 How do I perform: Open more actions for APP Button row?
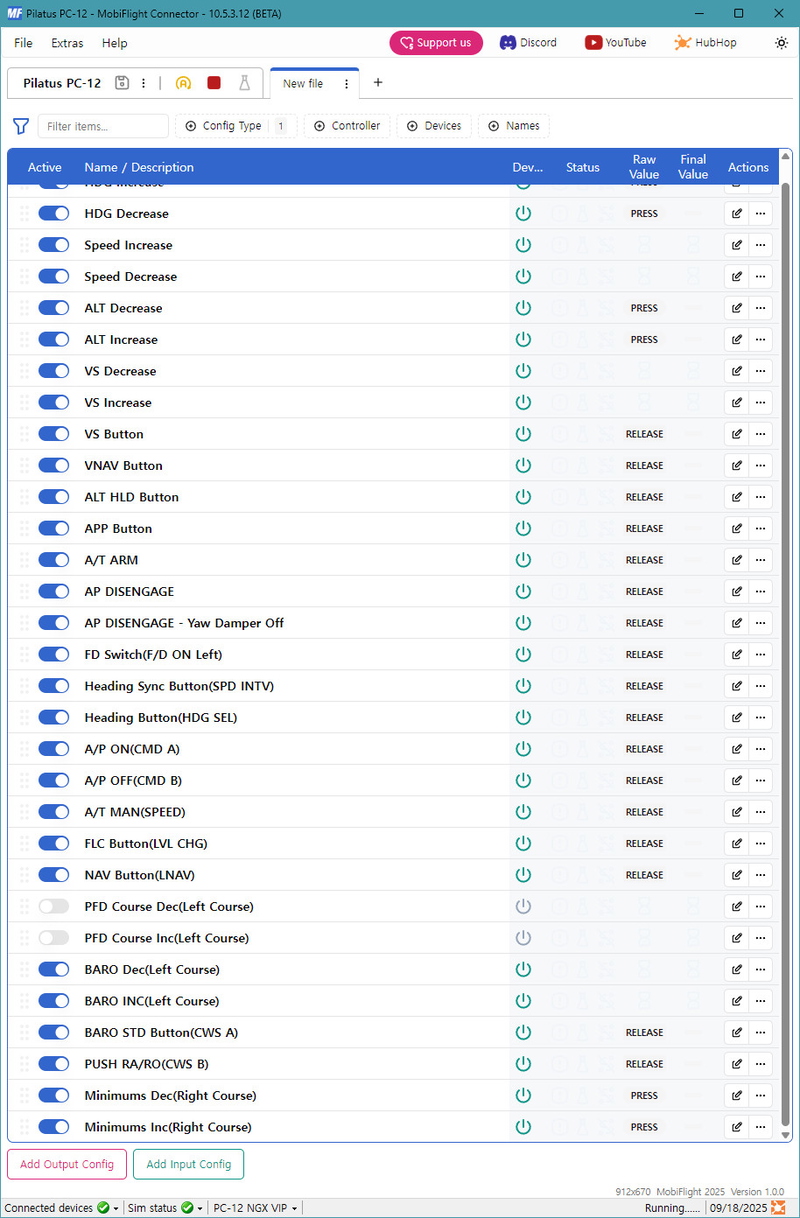point(761,528)
